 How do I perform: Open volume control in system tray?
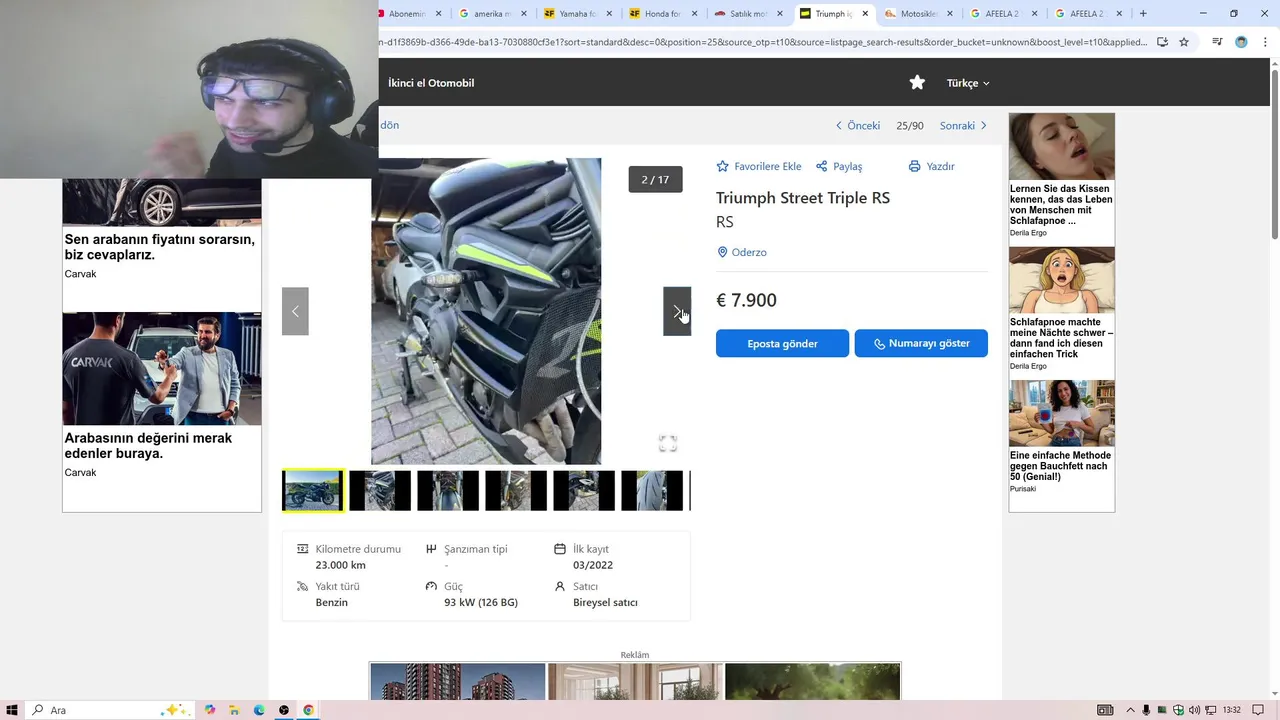(1194, 710)
